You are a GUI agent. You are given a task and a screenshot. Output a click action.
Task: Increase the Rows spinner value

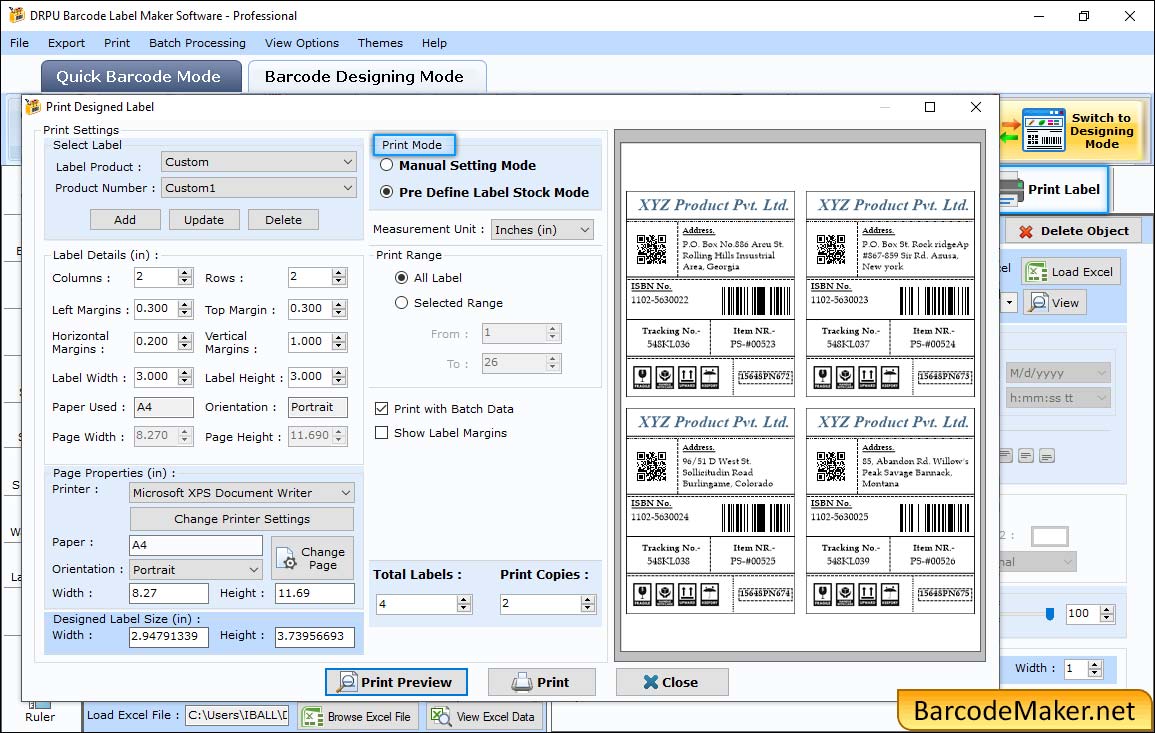point(339,273)
